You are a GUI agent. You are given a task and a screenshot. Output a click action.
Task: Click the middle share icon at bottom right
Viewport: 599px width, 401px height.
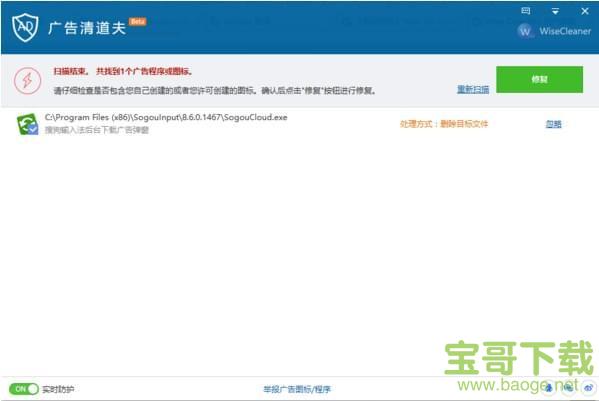click(568, 388)
